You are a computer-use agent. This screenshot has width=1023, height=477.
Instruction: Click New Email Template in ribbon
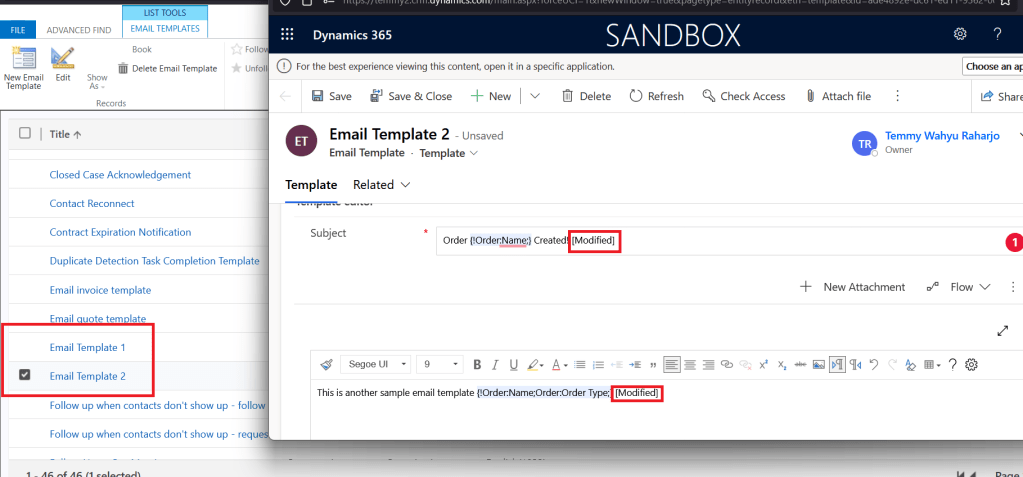(x=24, y=69)
